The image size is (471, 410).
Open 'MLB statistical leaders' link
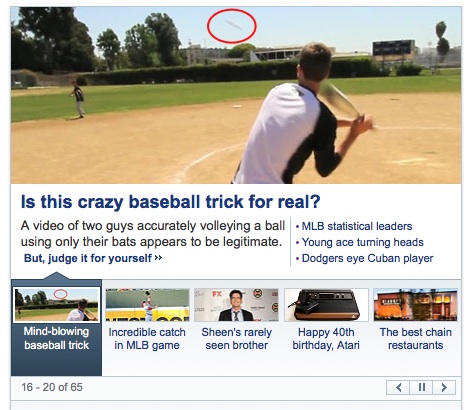click(357, 226)
